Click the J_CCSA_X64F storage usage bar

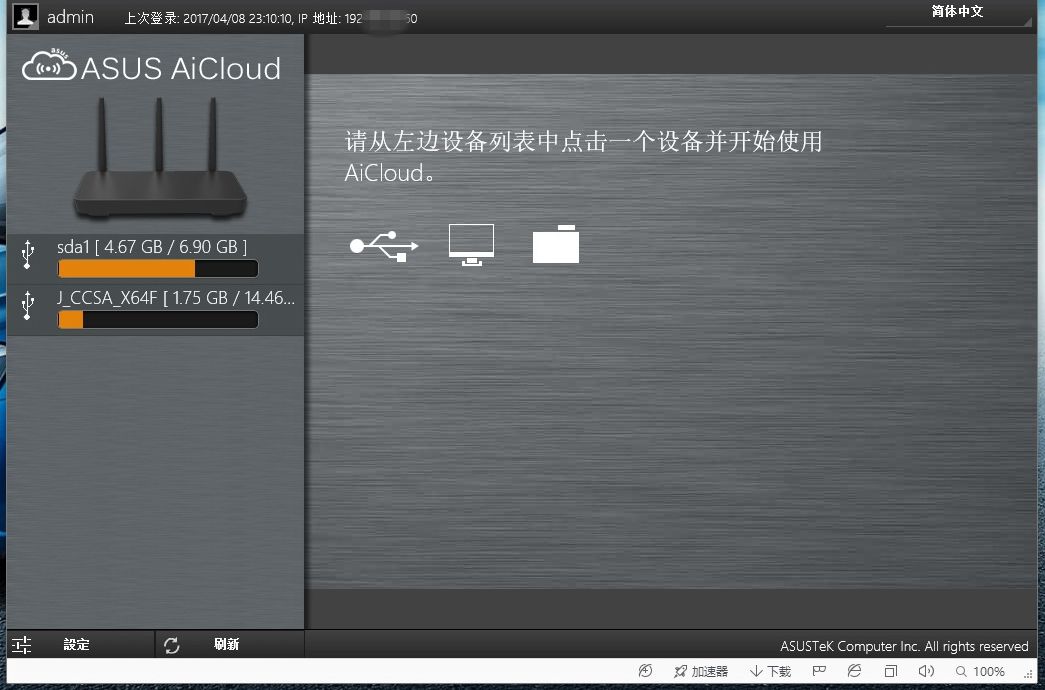point(158,319)
